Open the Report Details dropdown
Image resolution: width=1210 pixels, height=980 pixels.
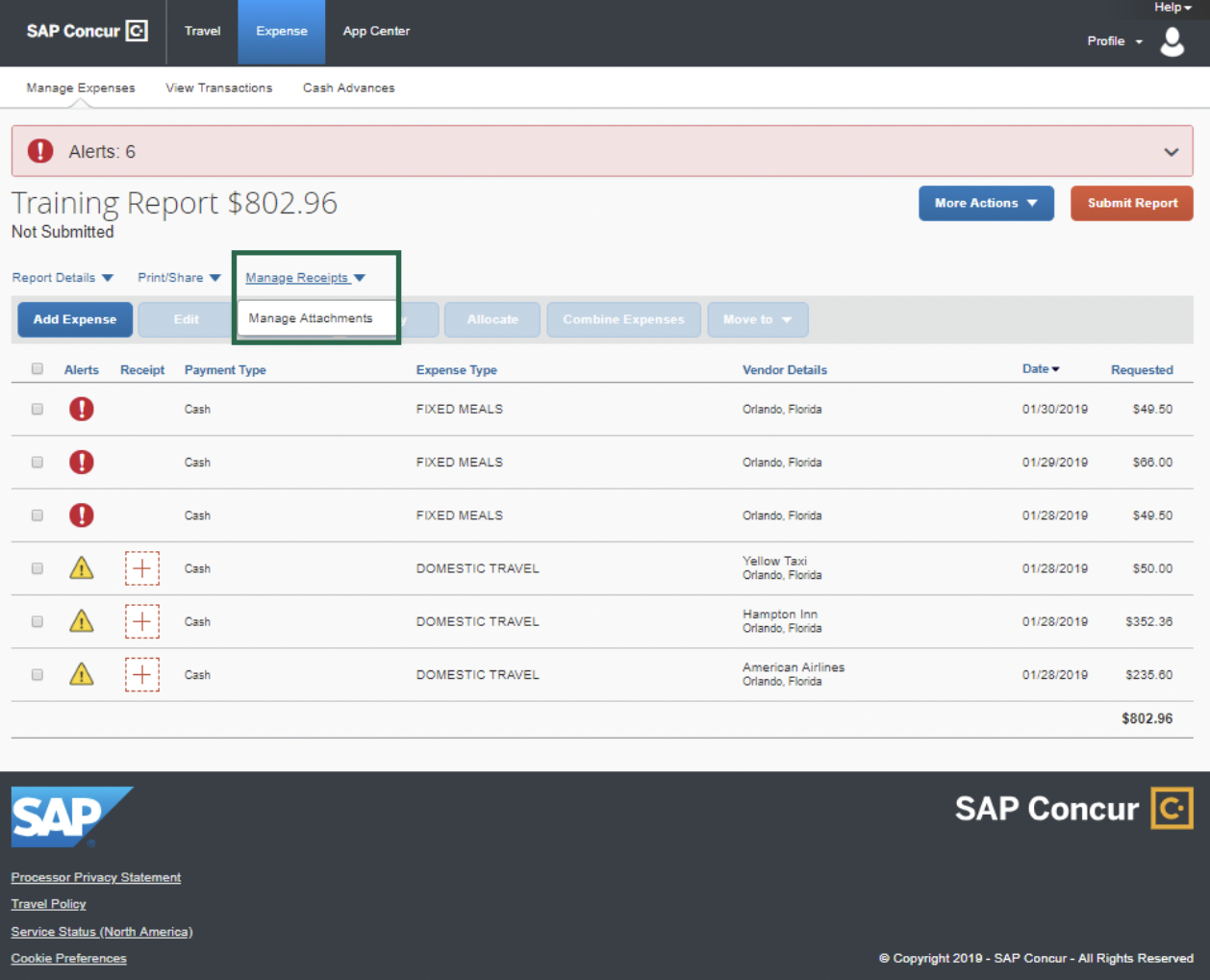(x=63, y=278)
